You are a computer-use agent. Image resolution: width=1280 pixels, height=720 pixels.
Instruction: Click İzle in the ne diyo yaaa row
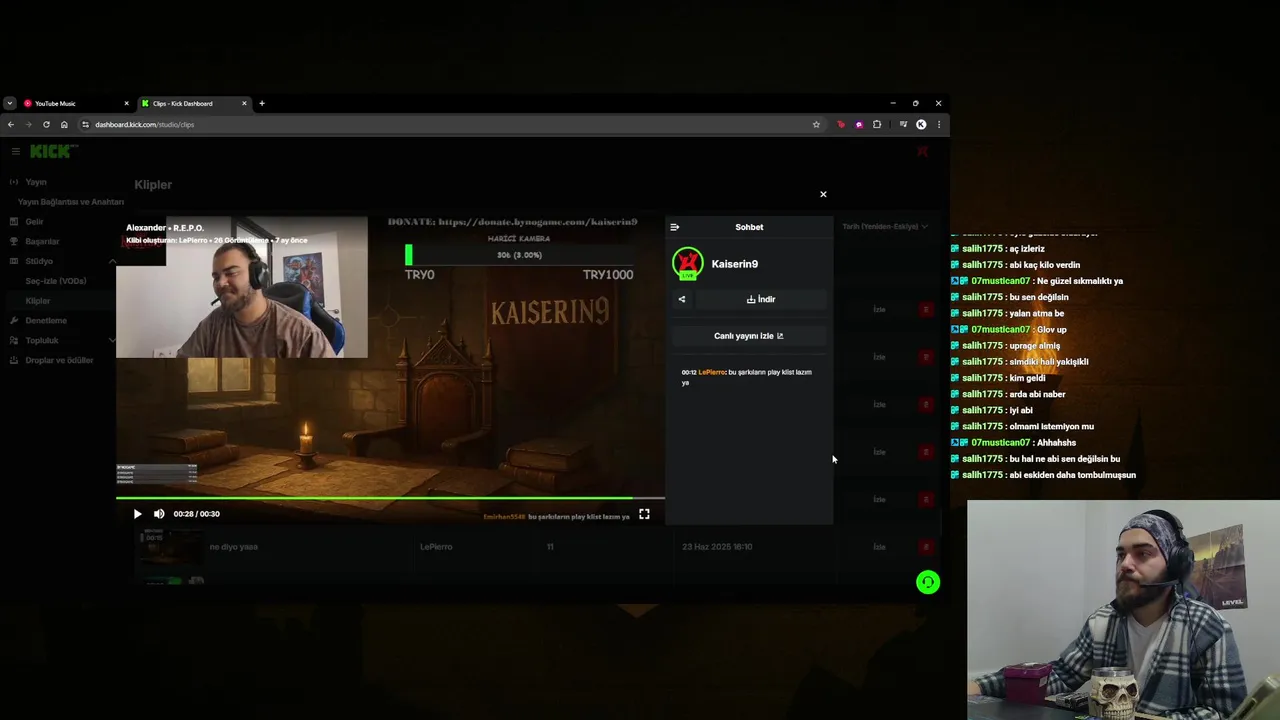point(879,547)
